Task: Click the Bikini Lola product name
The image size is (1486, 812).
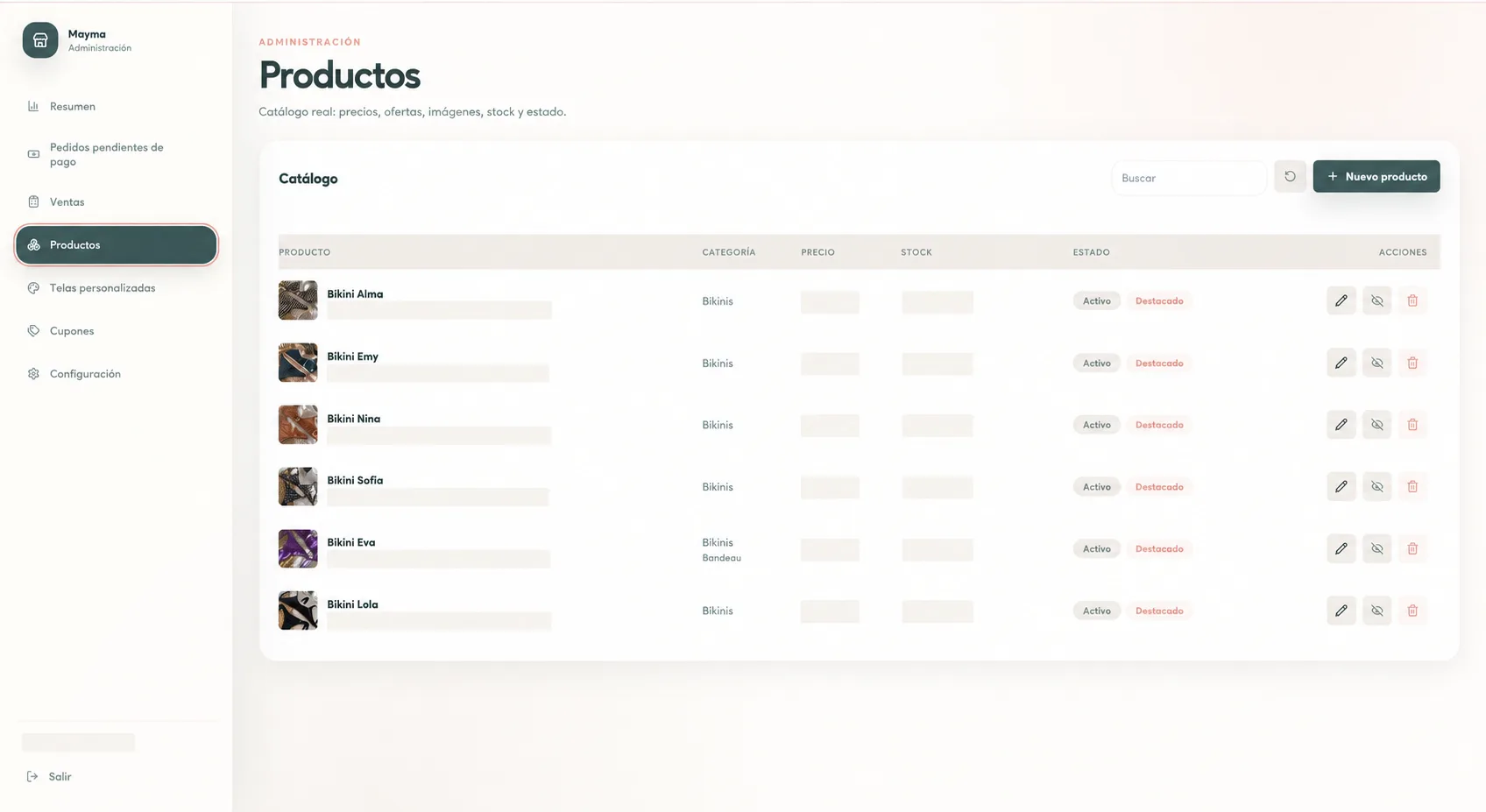Action: coord(352,604)
